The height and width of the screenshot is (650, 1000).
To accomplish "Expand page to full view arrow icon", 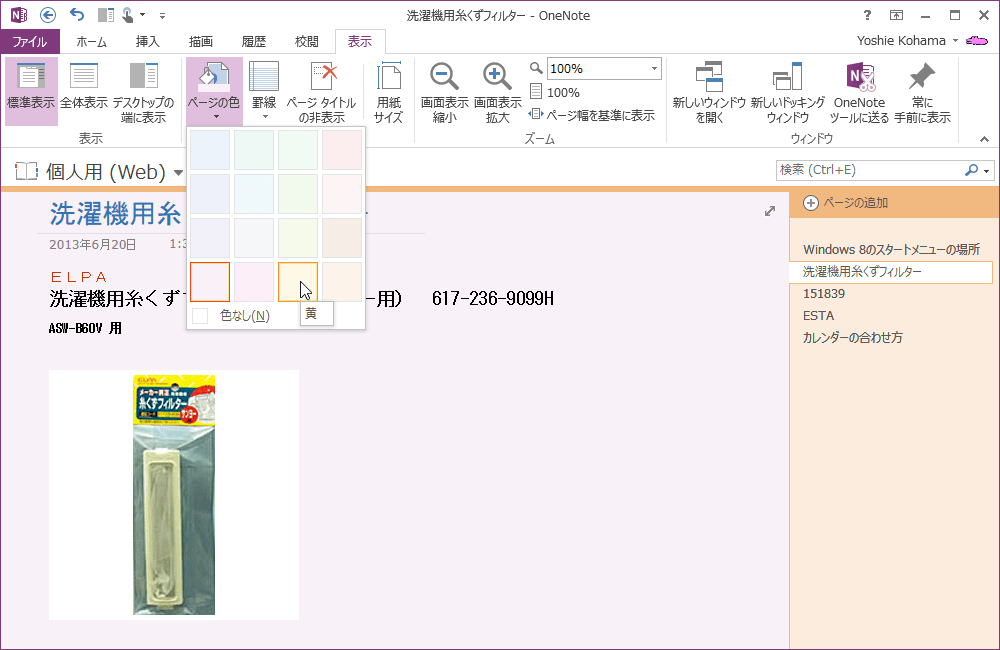I will pyautogui.click(x=770, y=211).
